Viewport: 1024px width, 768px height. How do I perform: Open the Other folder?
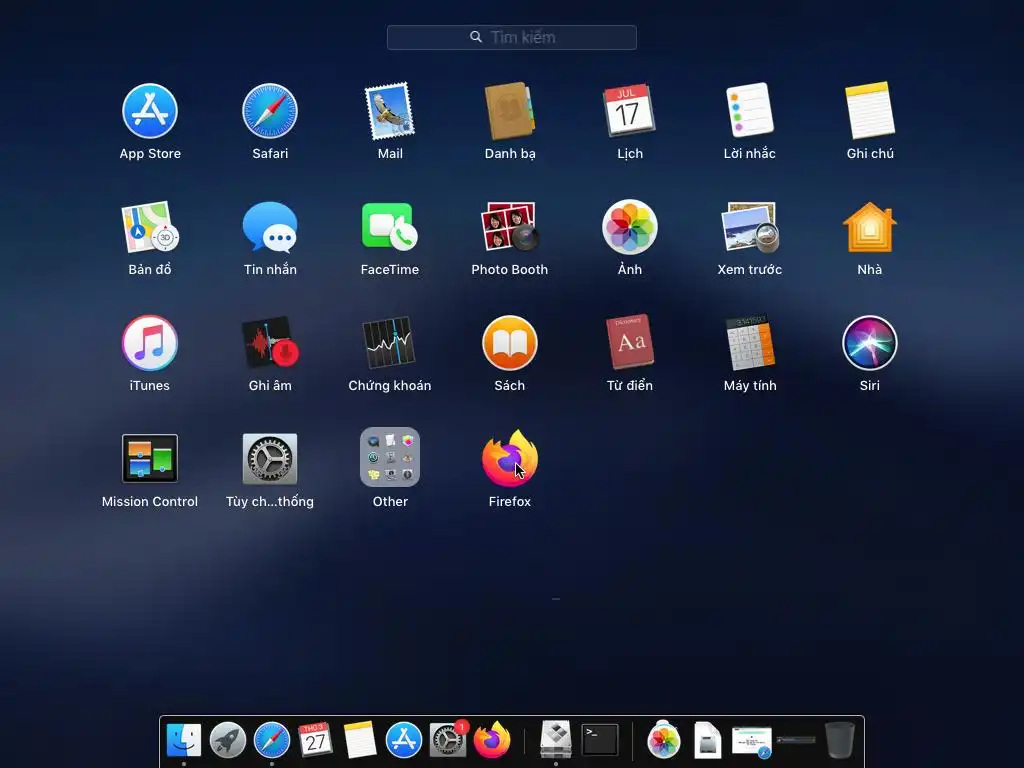[x=390, y=457]
